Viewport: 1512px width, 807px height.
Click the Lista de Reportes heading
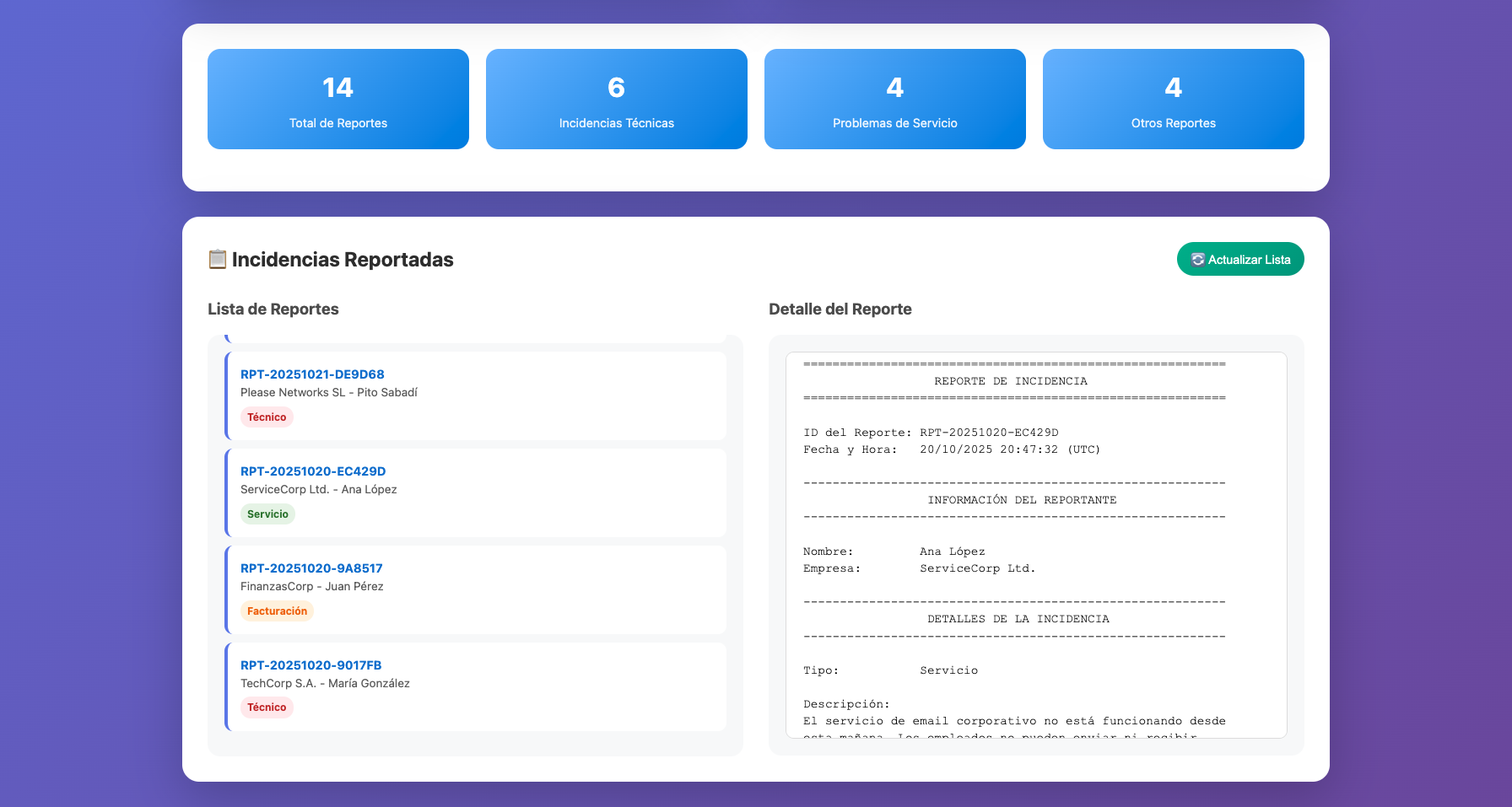(273, 309)
